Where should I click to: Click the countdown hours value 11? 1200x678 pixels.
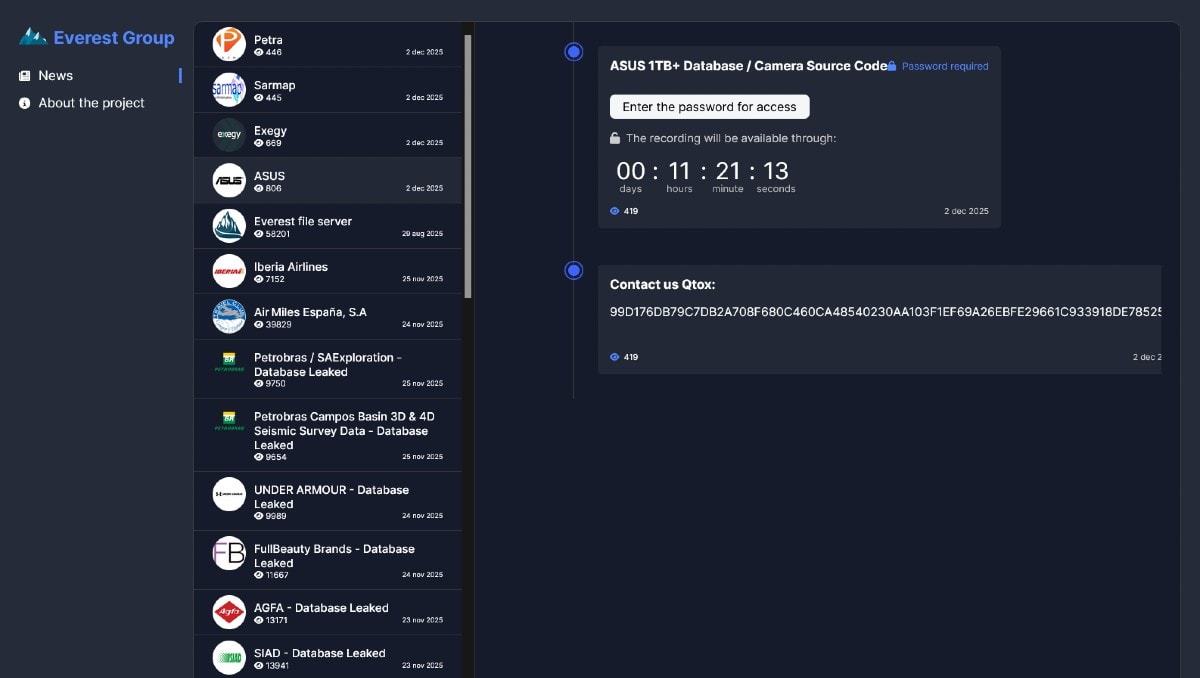(x=679, y=171)
